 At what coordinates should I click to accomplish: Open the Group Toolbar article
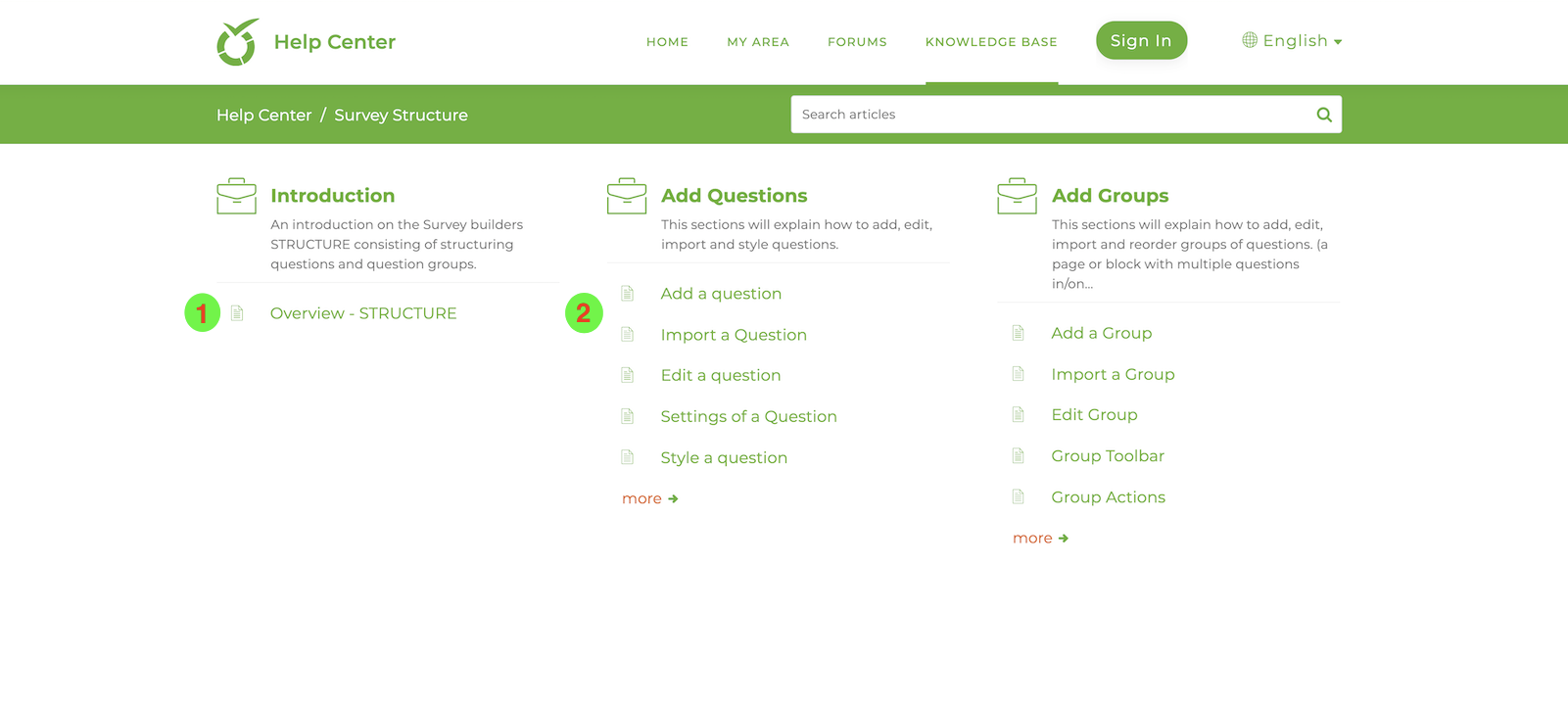[x=1109, y=456]
